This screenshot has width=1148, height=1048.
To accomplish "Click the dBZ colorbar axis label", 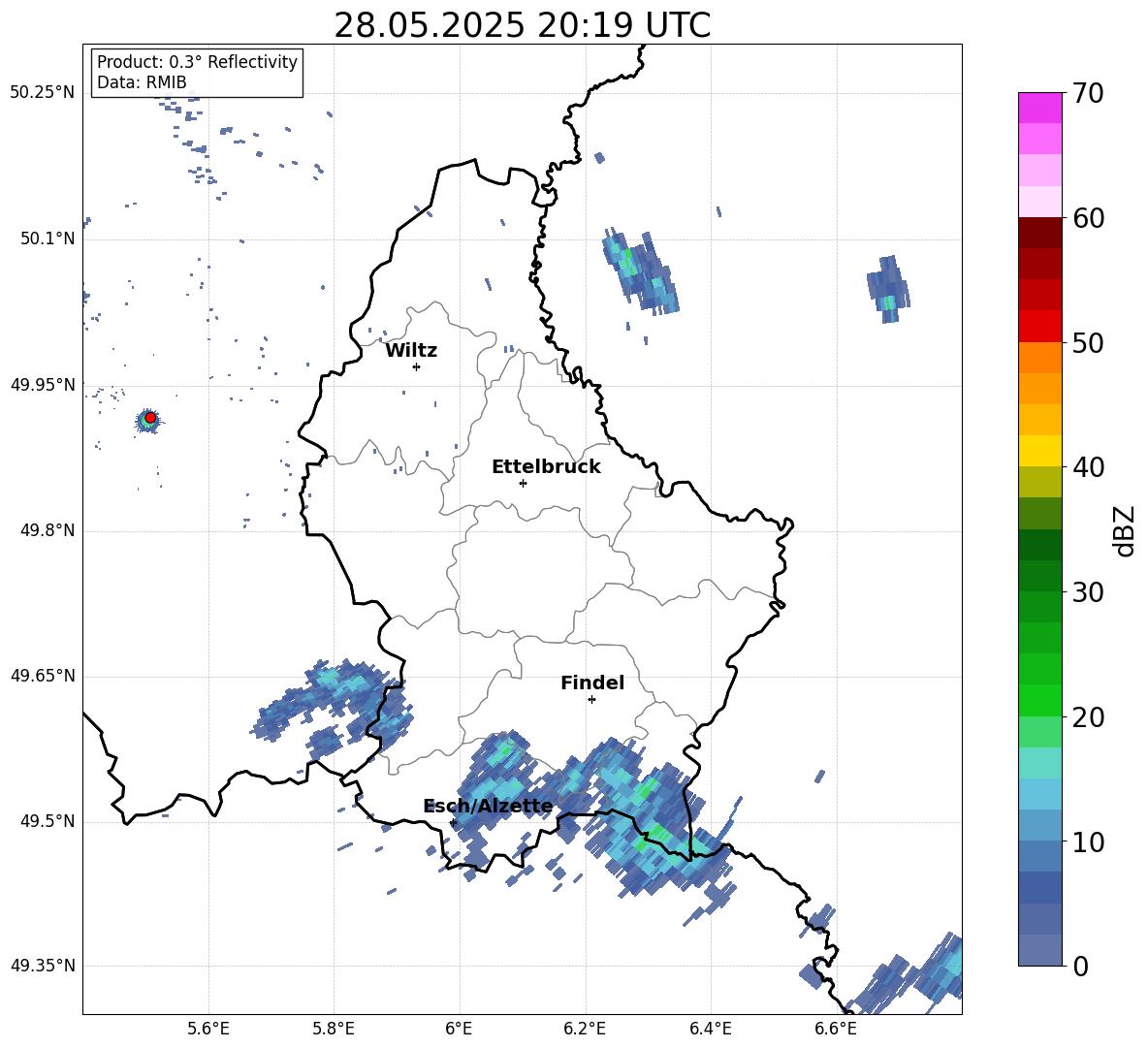I will [1125, 530].
